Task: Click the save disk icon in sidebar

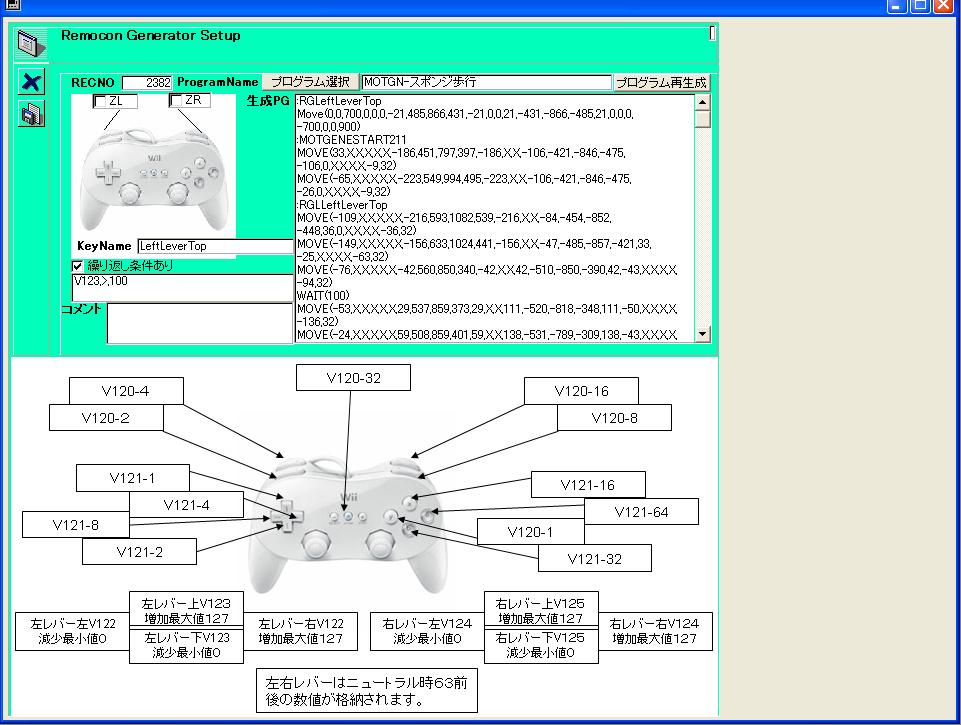Action: (x=31, y=114)
